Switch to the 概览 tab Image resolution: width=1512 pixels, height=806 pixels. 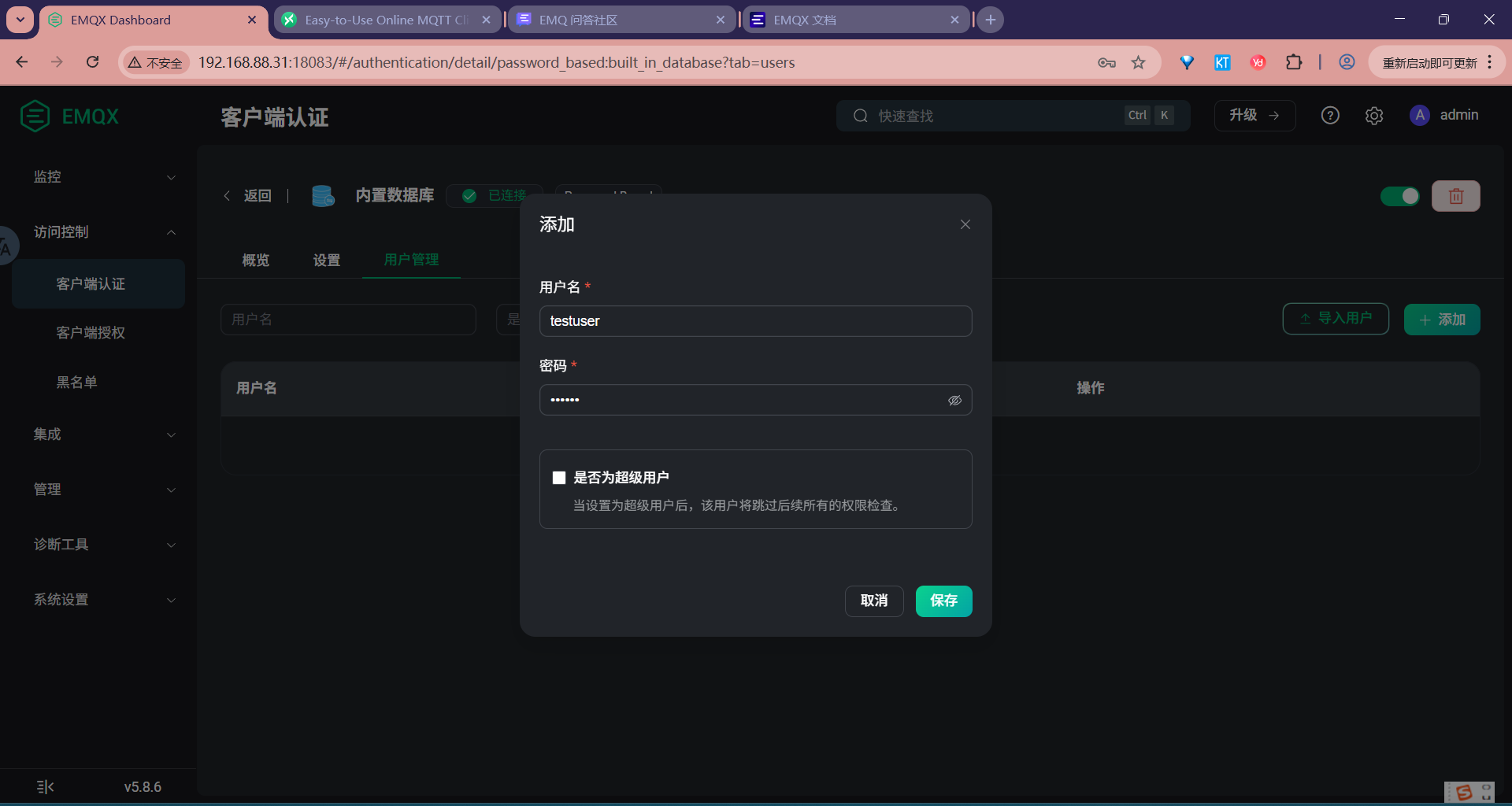[x=255, y=260]
